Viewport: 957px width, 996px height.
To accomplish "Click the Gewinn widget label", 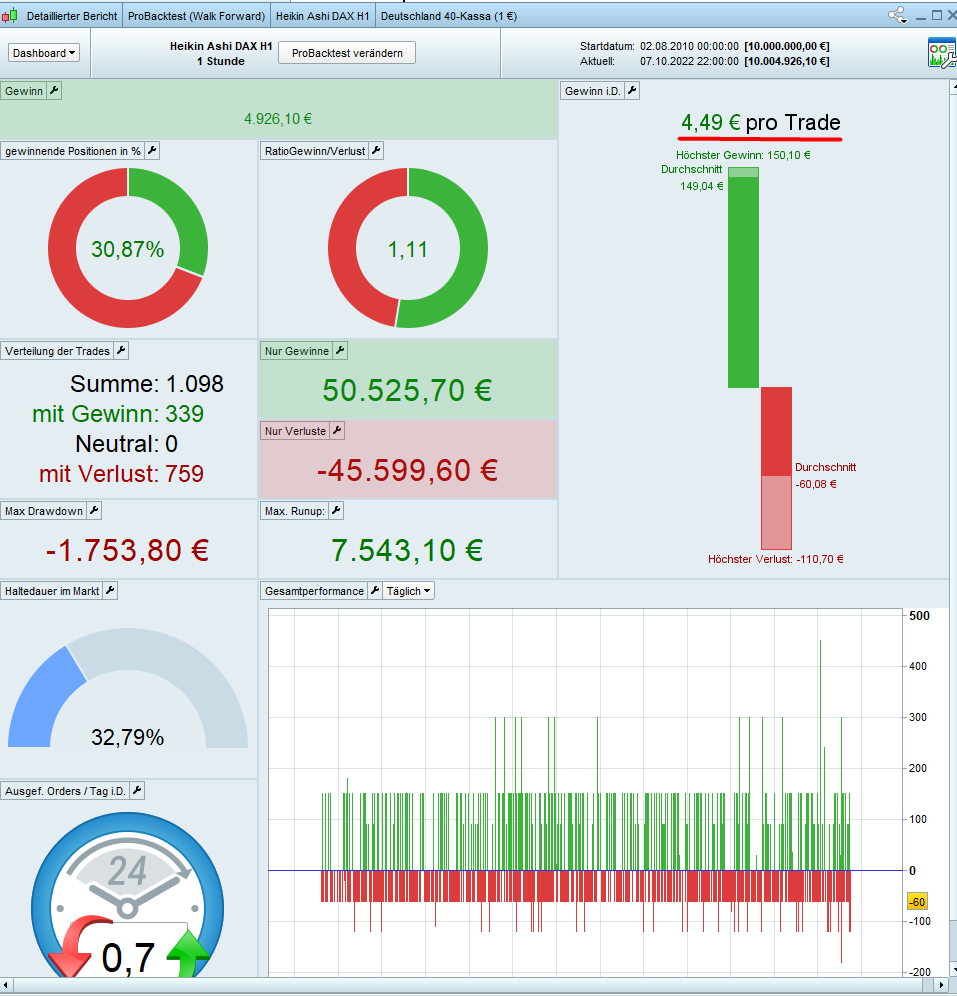I will pos(23,91).
